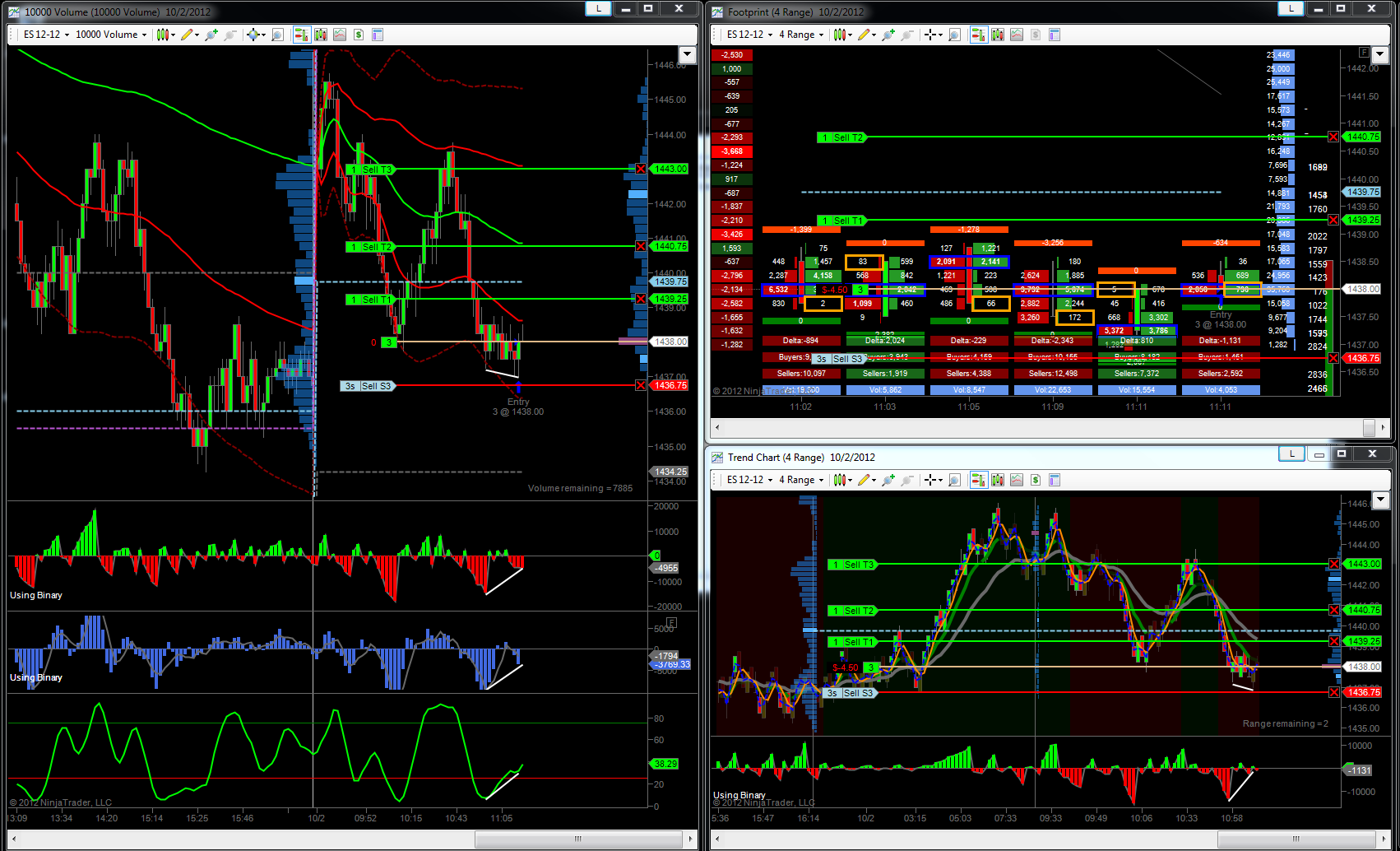
Task: Zoom in on the Trend Chart
Action: coord(888,480)
